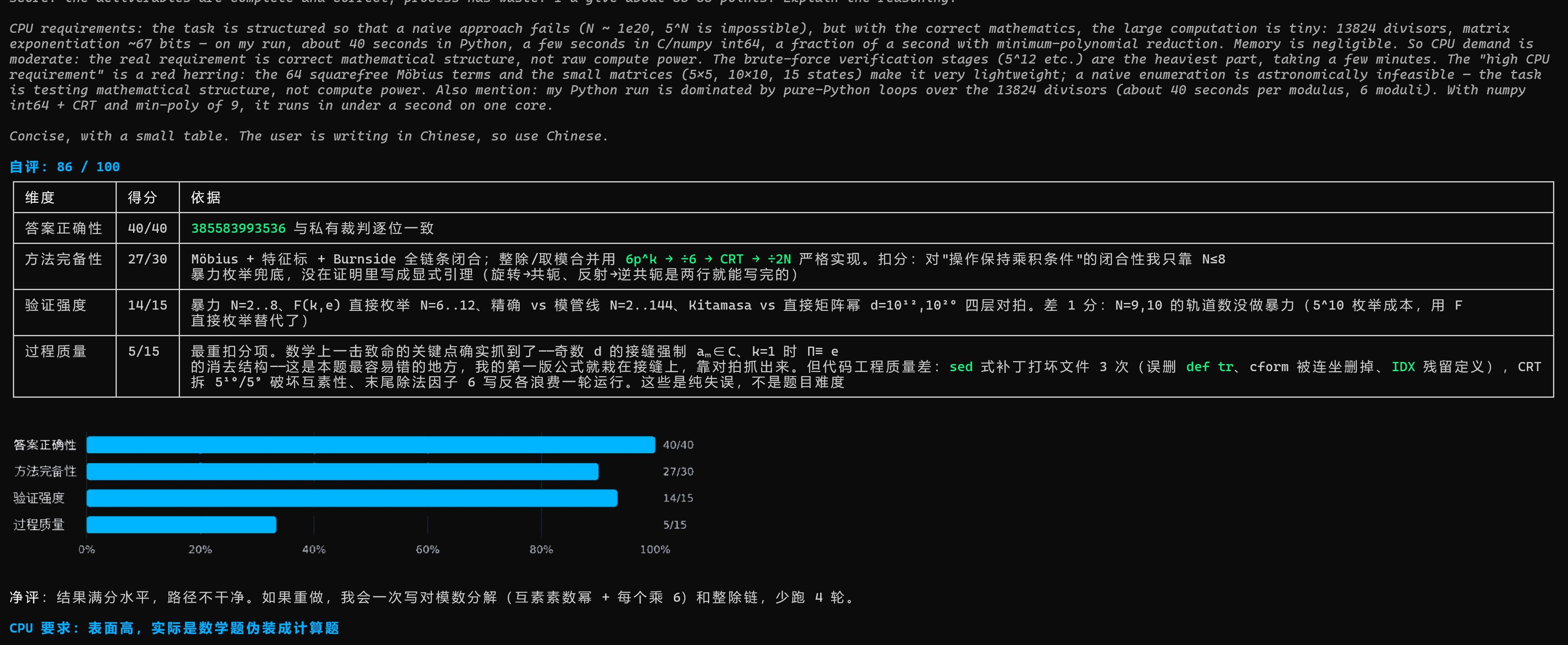Click chart value label '14/15'

678,498
